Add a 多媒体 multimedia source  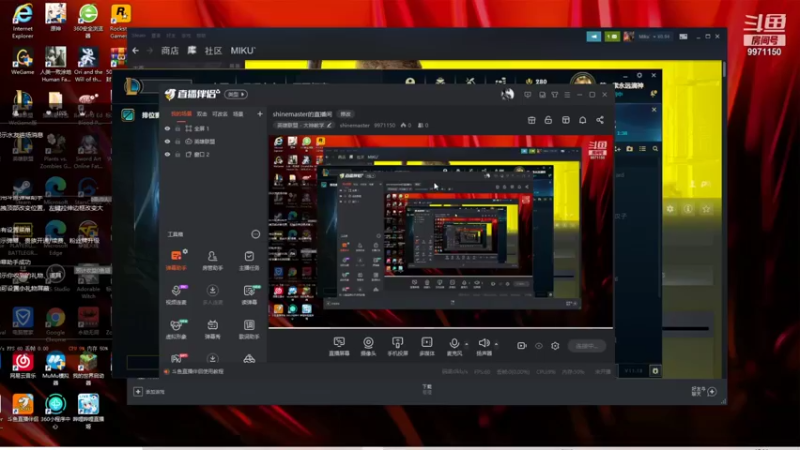click(x=427, y=346)
